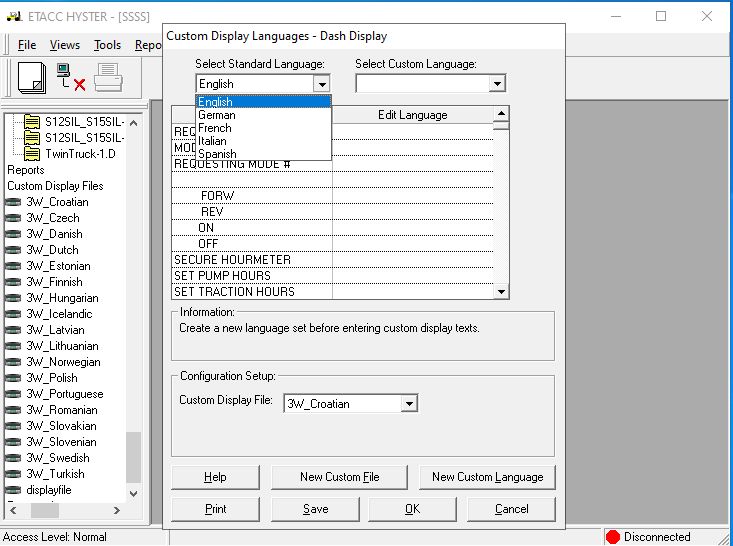
Task: Click the 3W_Czech display file icon
Action: pos(14,218)
